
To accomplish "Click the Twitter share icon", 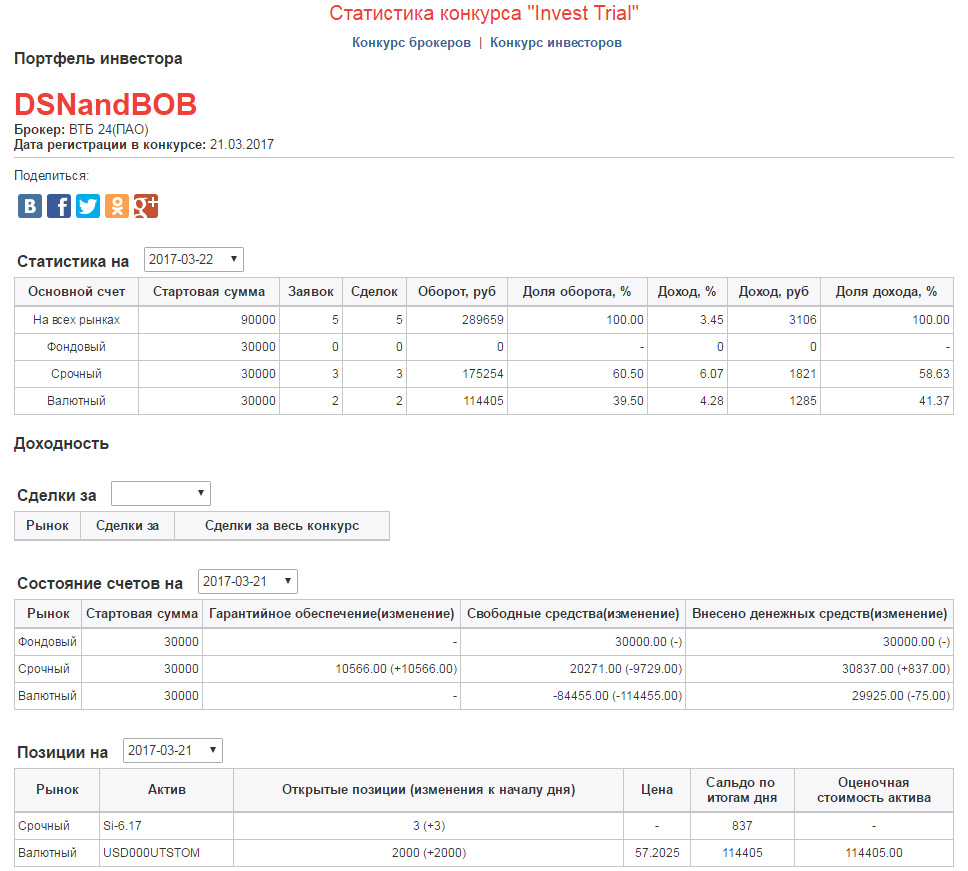I will pyautogui.click(x=88, y=206).
